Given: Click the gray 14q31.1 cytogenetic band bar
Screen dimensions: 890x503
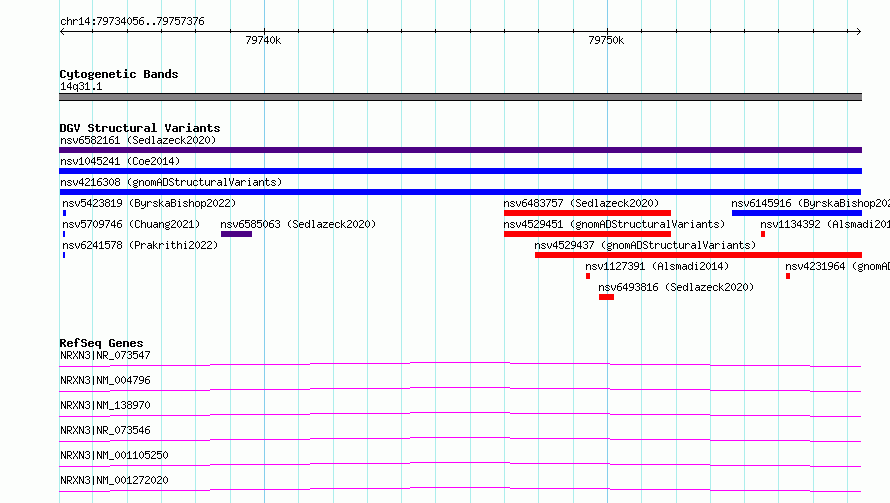Looking at the screenshot, I should (460, 97).
